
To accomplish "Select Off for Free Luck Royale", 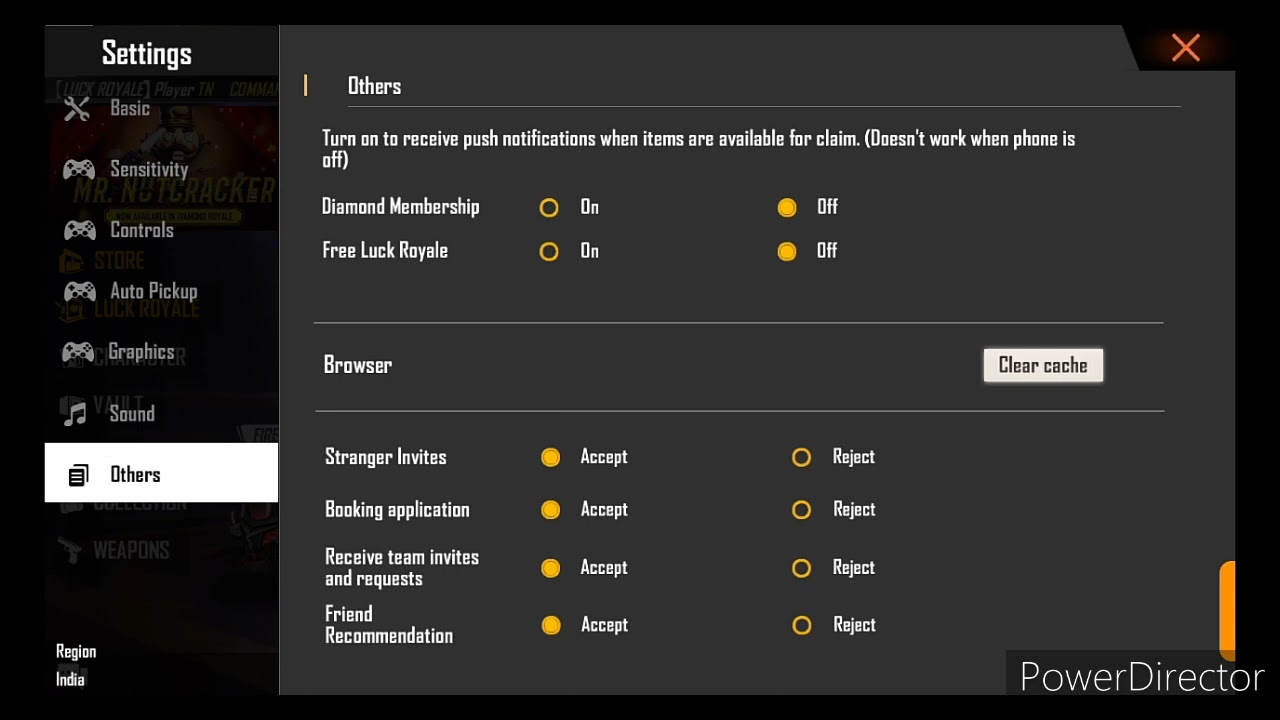I will 787,251.
